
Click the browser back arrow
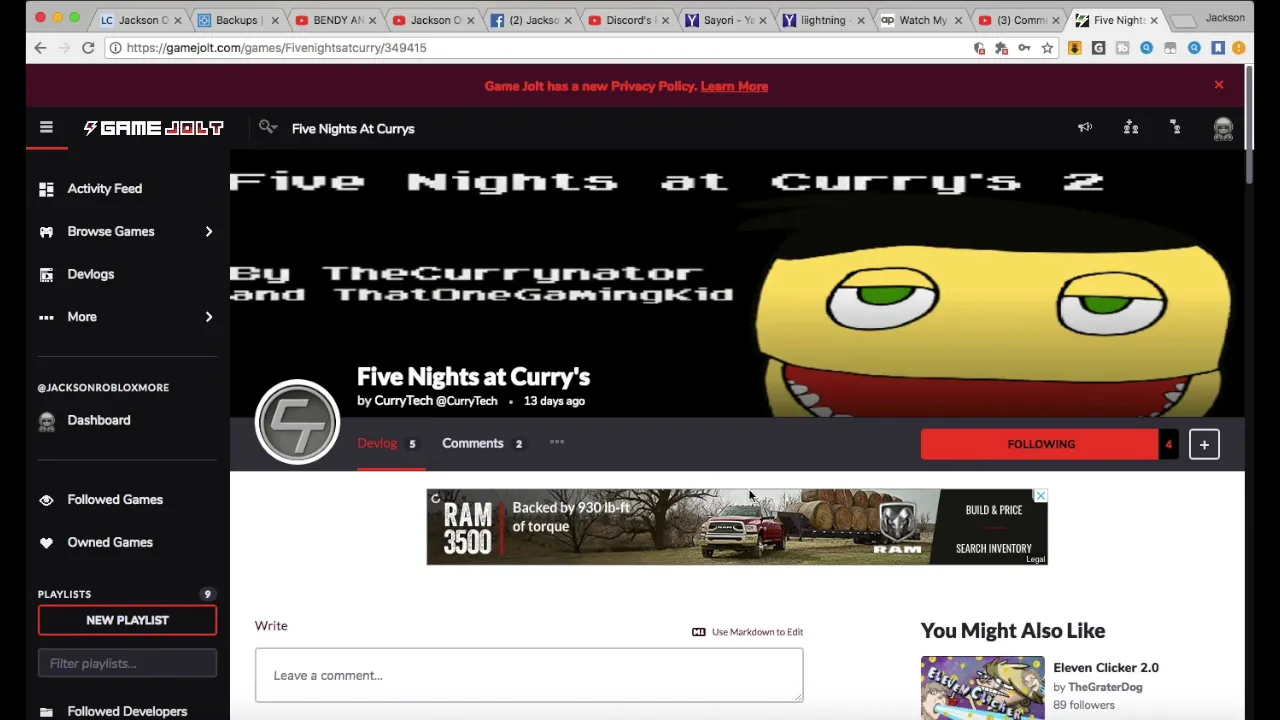[x=40, y=47]
